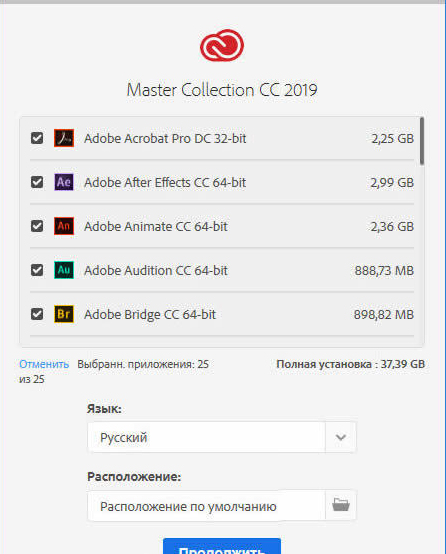
Task: Click the Adobe Animate An icon
Action: (x=64, y=226)
